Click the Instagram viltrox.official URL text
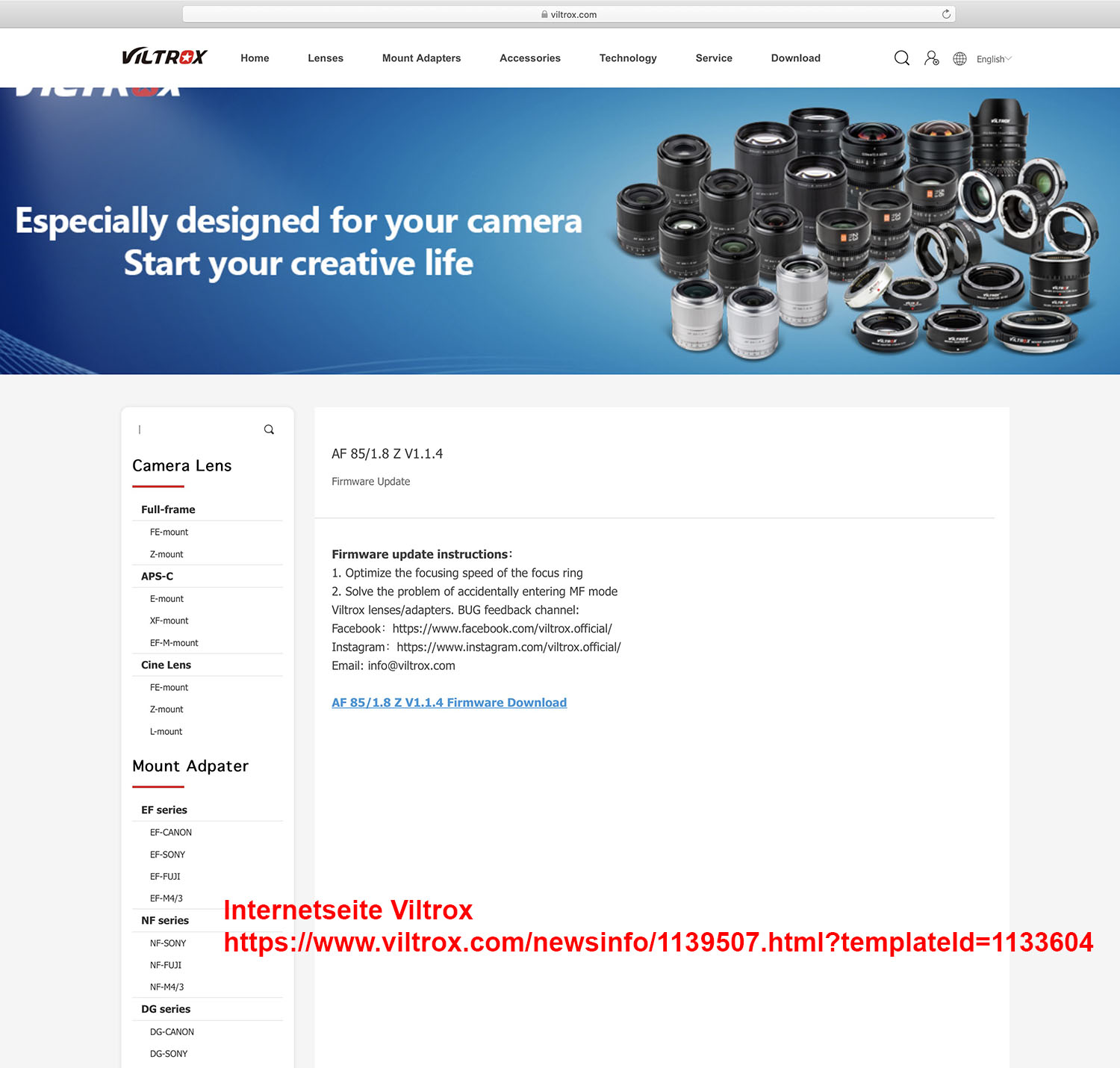The width and height of the screenshot is (1120, 1068). pos(509,648)
